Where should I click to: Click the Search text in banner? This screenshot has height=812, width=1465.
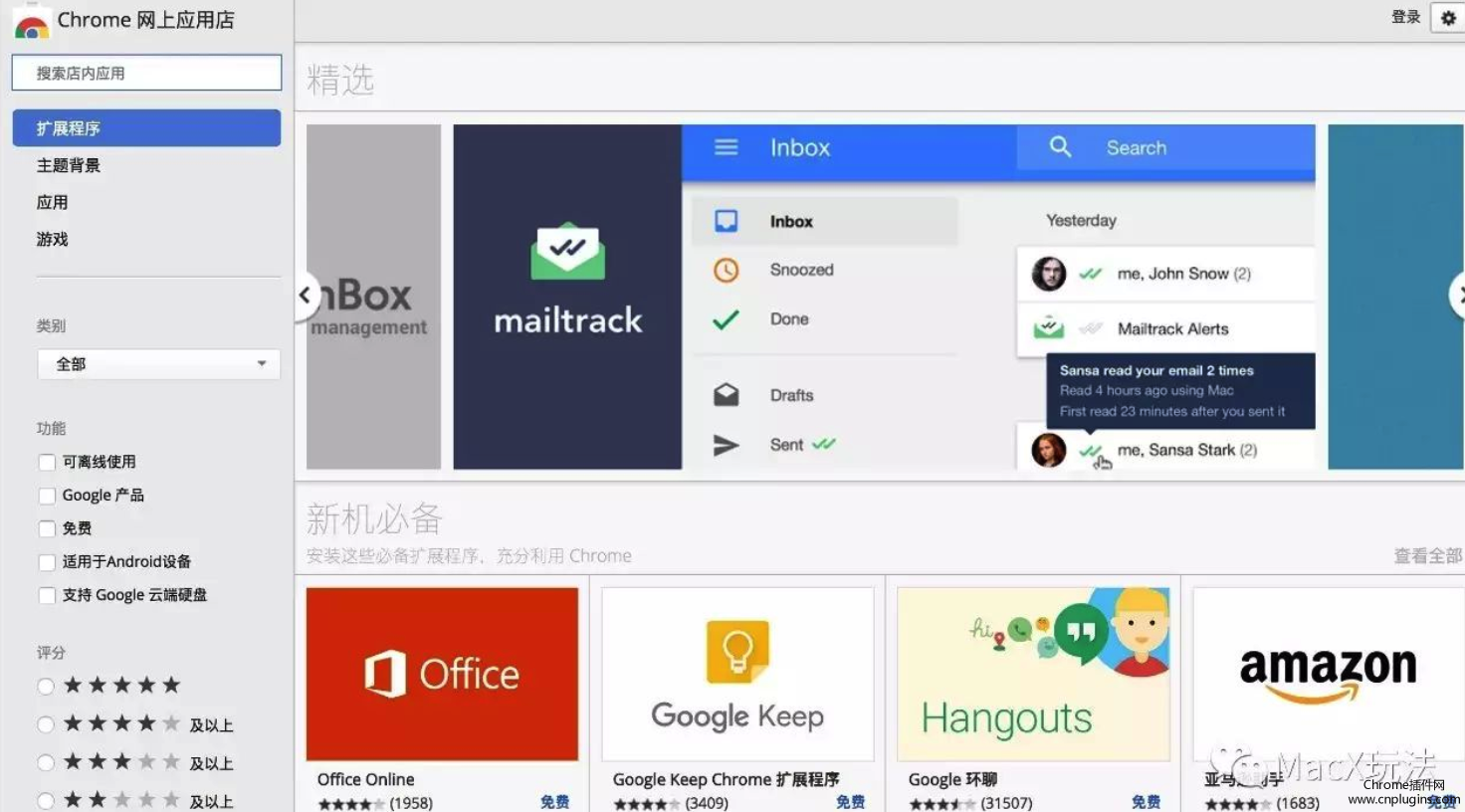1137,147
